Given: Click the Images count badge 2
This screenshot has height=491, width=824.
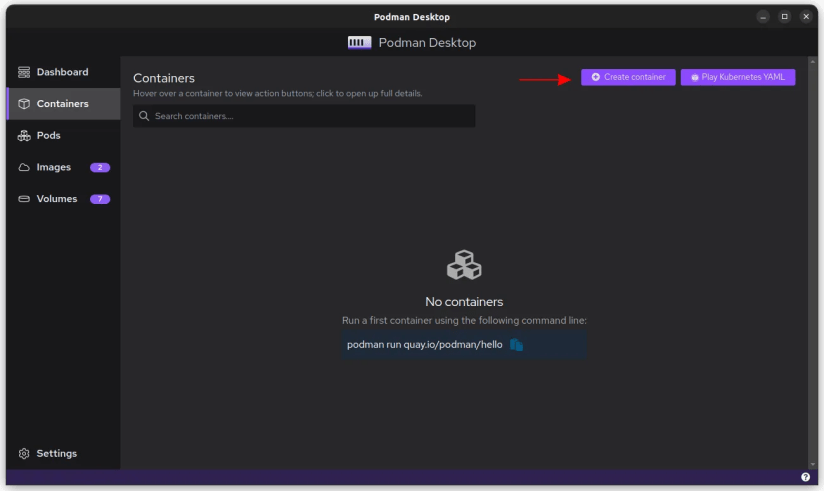Looking at the screenshot, I should [x=100, y=167].
